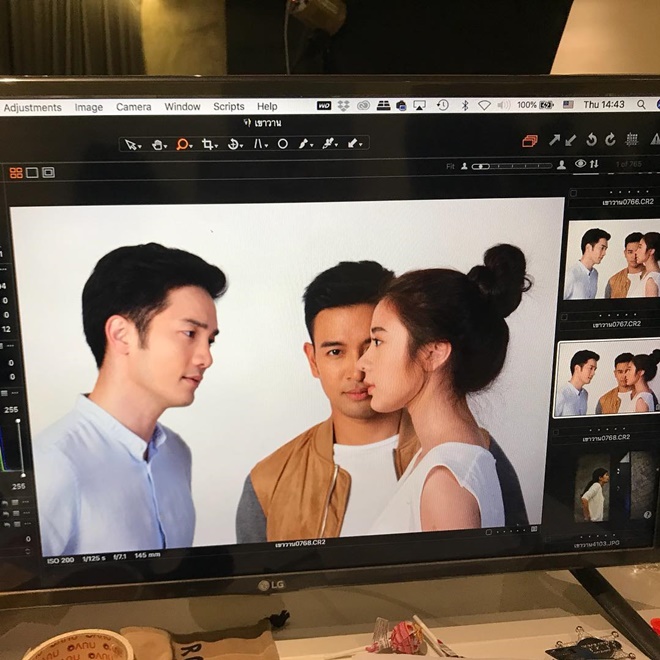Activate the Pan hand tool
Screen dimensions: 660x660
pyautogui.click(x=157, y=144)
